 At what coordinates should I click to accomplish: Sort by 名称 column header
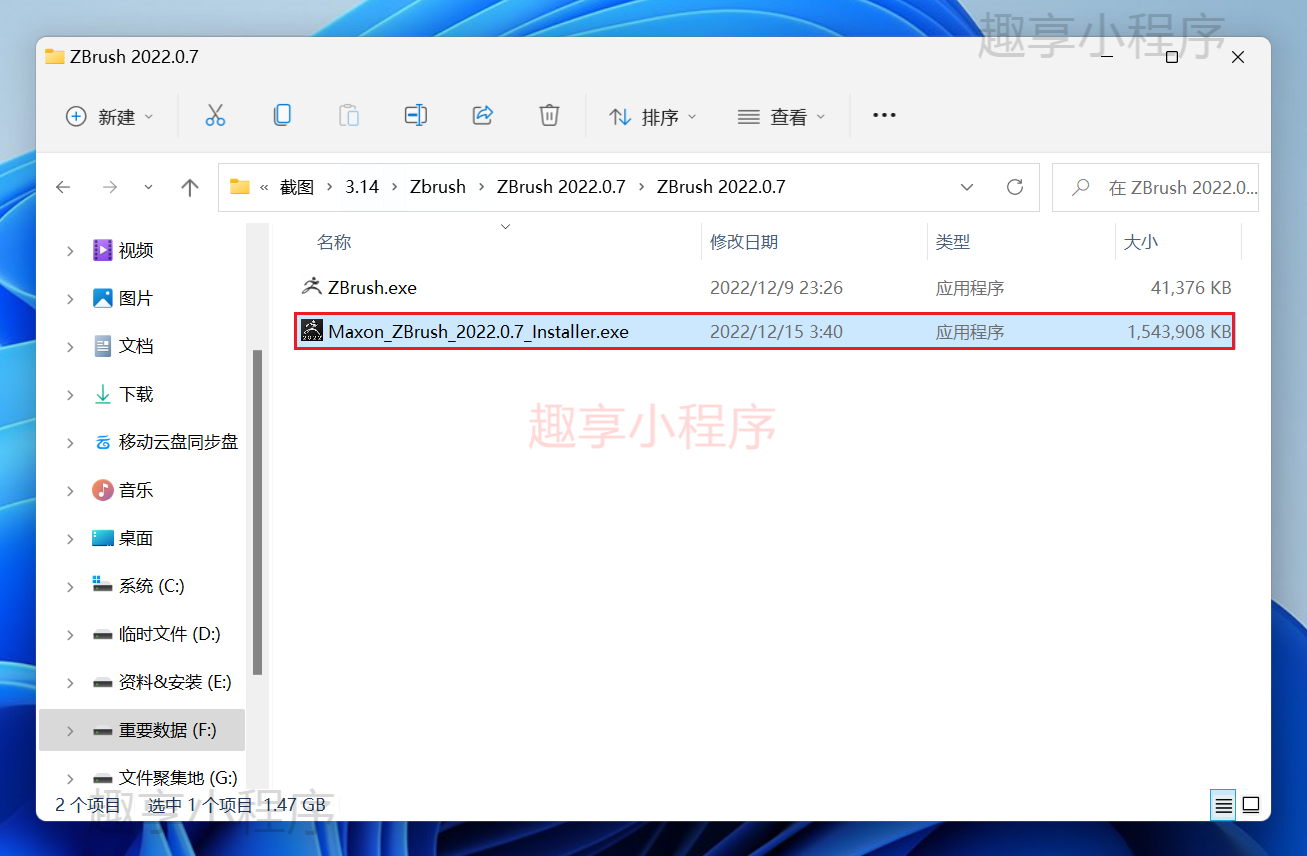[x=334, y=242]
